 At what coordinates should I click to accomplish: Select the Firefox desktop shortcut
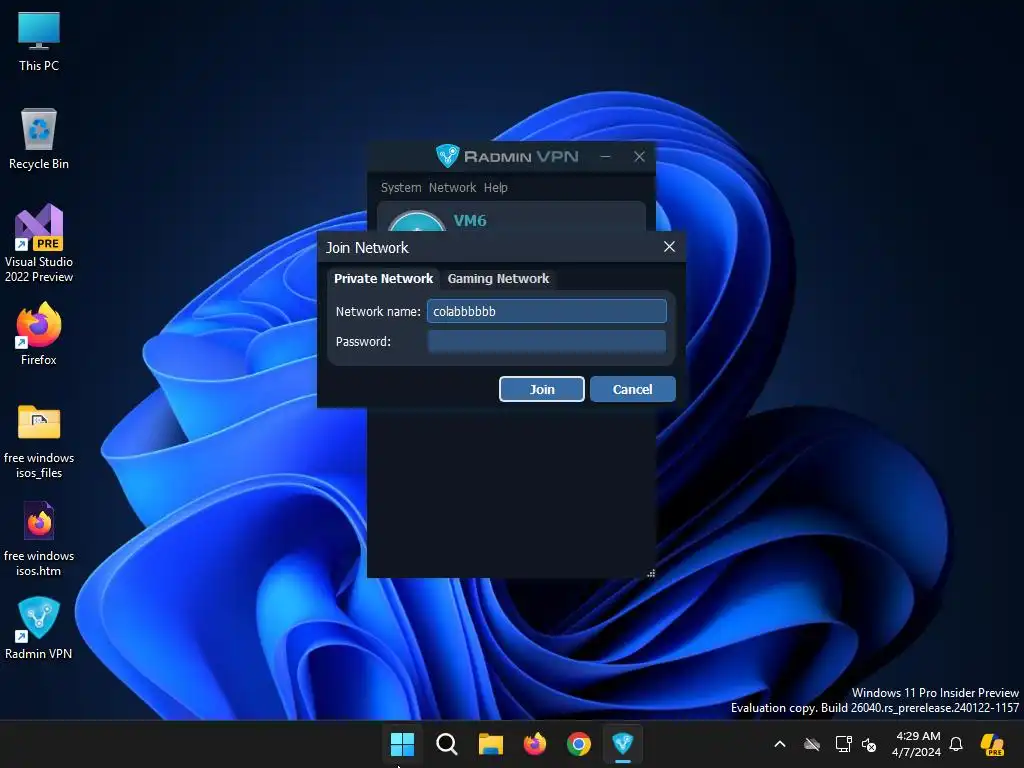pos(39,334)
